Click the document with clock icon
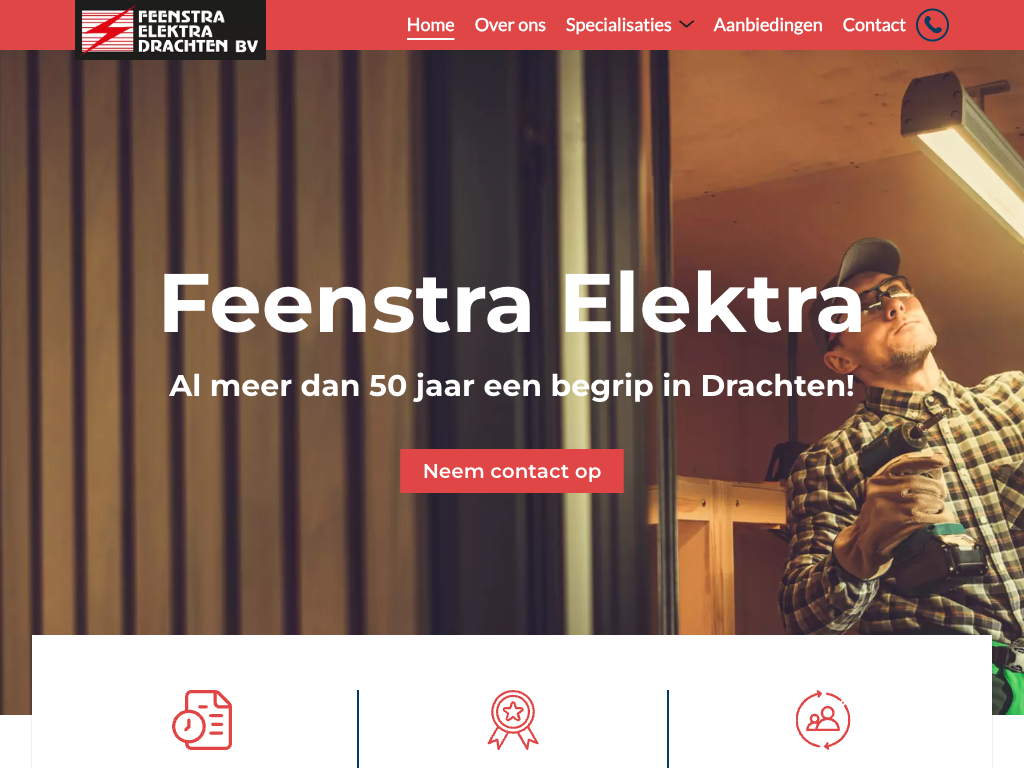The image size is (1024, 768). pos(202,720)
